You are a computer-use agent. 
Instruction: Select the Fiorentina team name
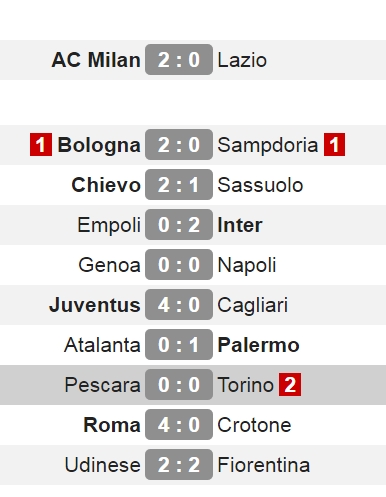(x=264, y=465)
